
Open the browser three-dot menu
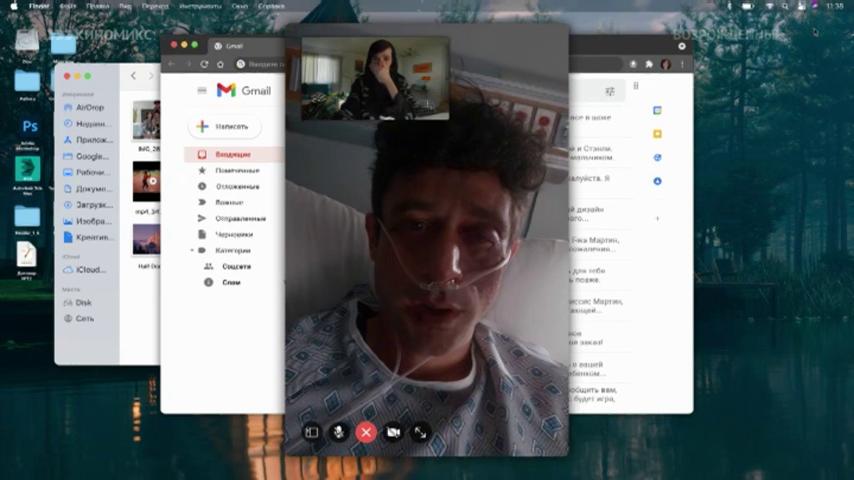[x=682, y=64]
